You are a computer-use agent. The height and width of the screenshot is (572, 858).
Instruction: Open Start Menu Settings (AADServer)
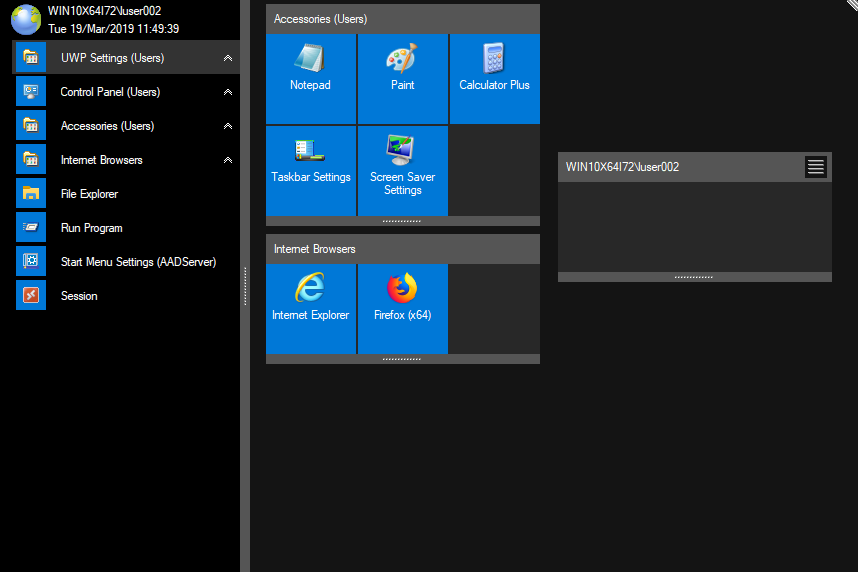click(x=138, y=262)
